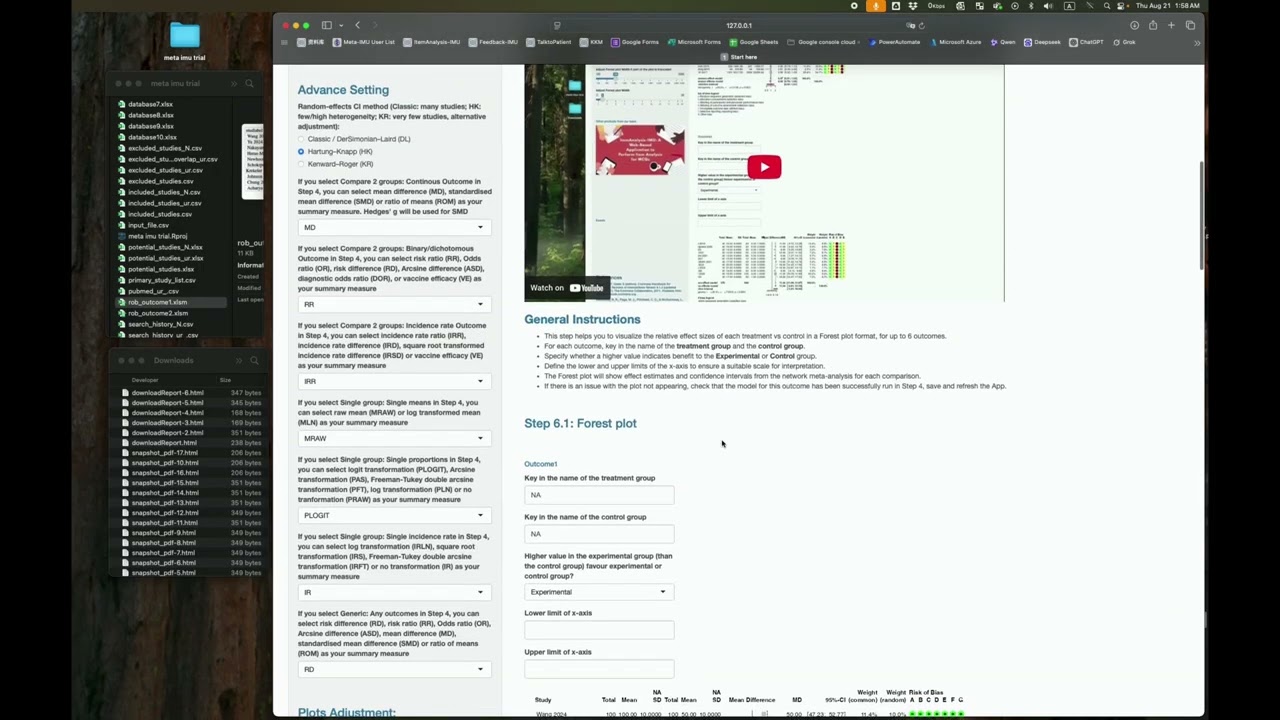Play the embedded YouTube video
This screenshot has width=1280, height=720.
764,167
